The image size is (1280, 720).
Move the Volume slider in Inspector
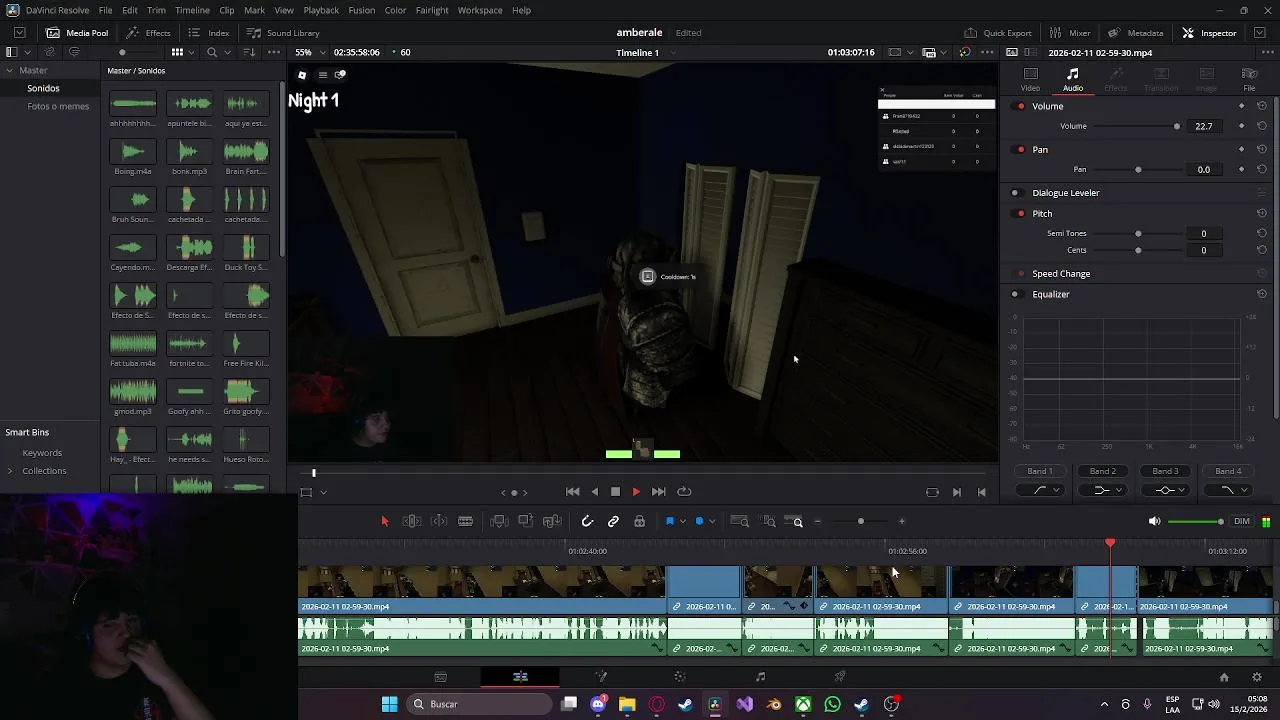pyautogui.click(x=1176, y=126)
